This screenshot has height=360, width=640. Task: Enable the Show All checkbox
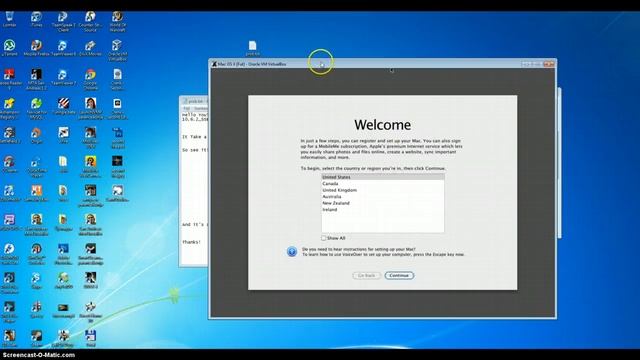point(323,238)
